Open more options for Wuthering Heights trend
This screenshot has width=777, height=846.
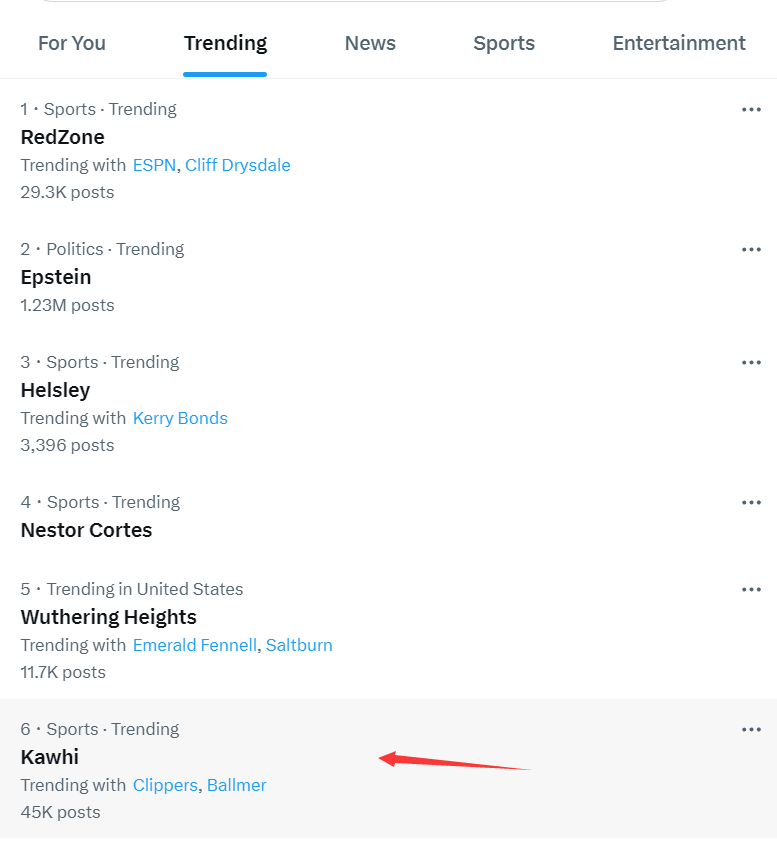pos(751,590)
